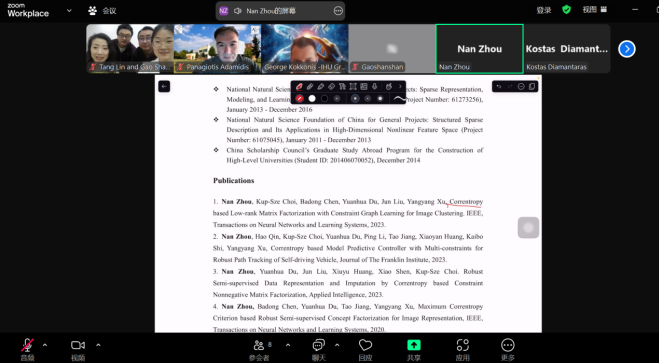Viewport: 659px width, 363px height.
Task: Click the image insert tool icon
Action: [x=364, y=87]
